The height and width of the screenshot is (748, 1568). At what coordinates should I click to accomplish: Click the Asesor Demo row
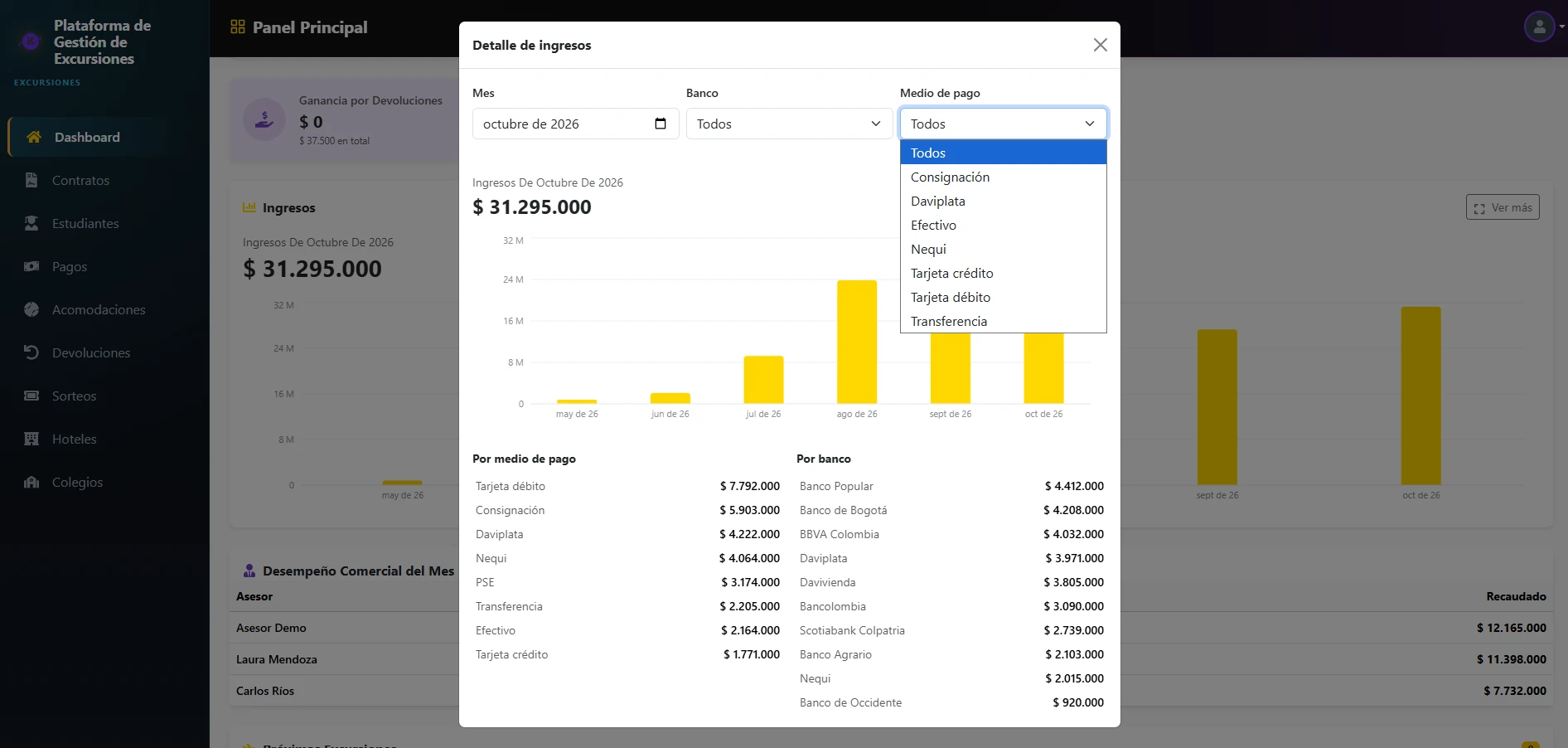[x=891, y=628]
